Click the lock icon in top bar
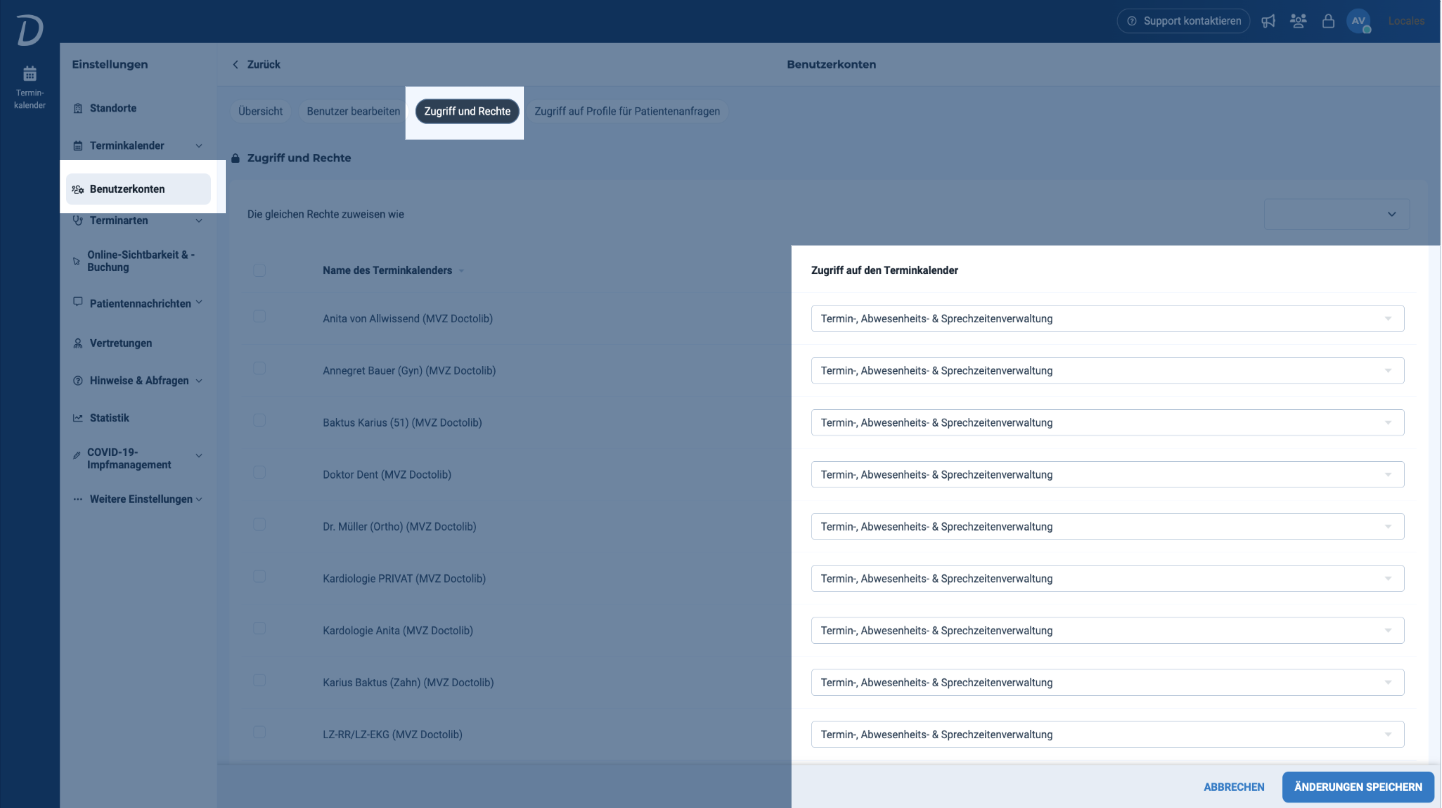 [x=1328, y=21]
